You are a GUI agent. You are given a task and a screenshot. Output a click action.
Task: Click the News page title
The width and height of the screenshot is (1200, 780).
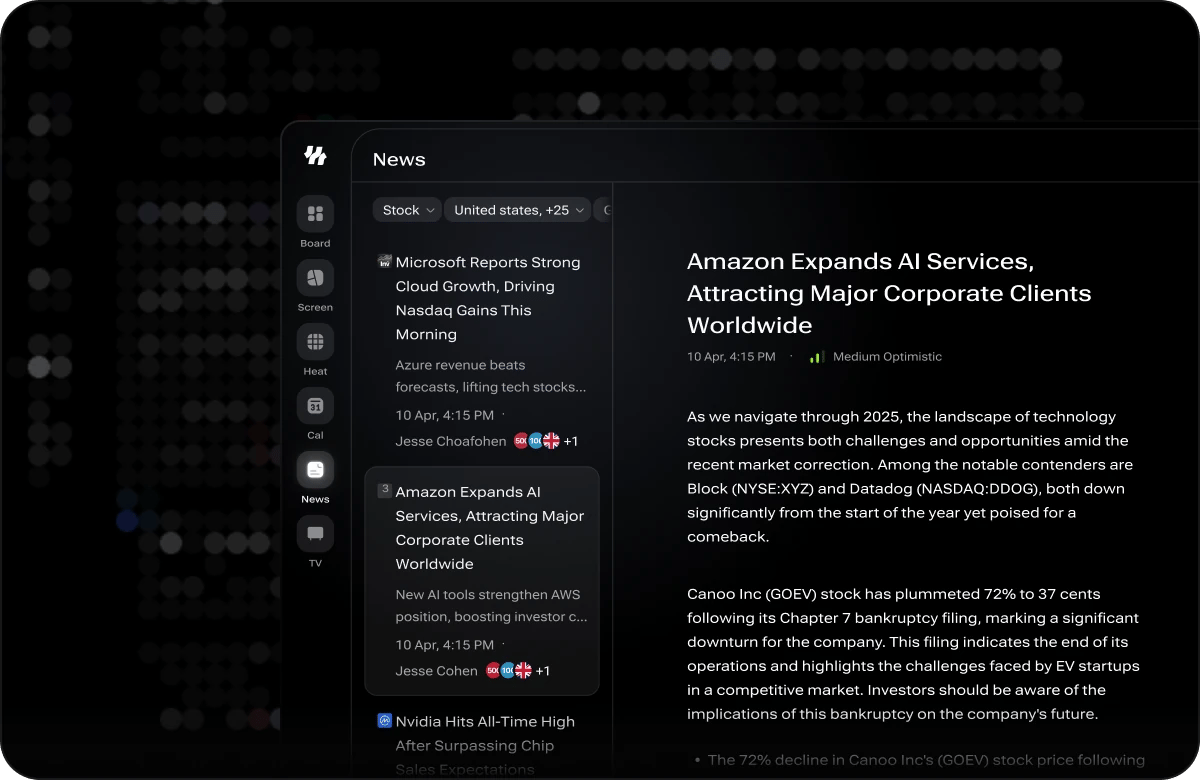coord(399,160)
